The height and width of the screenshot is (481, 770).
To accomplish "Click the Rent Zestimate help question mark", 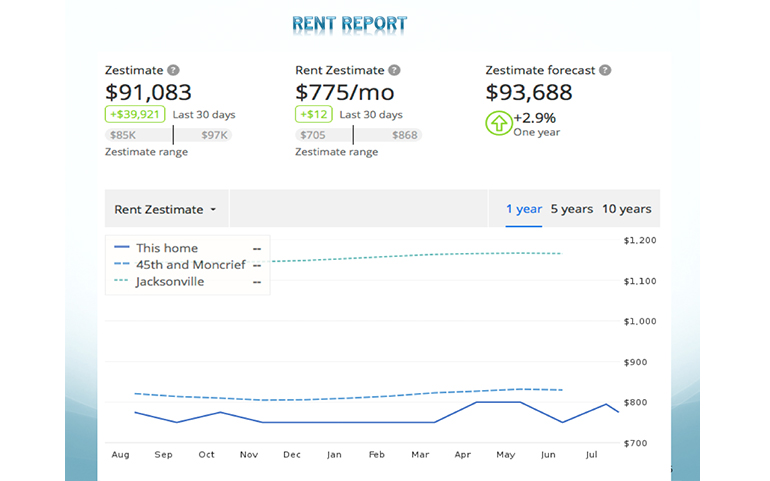I will coord(394,71).
